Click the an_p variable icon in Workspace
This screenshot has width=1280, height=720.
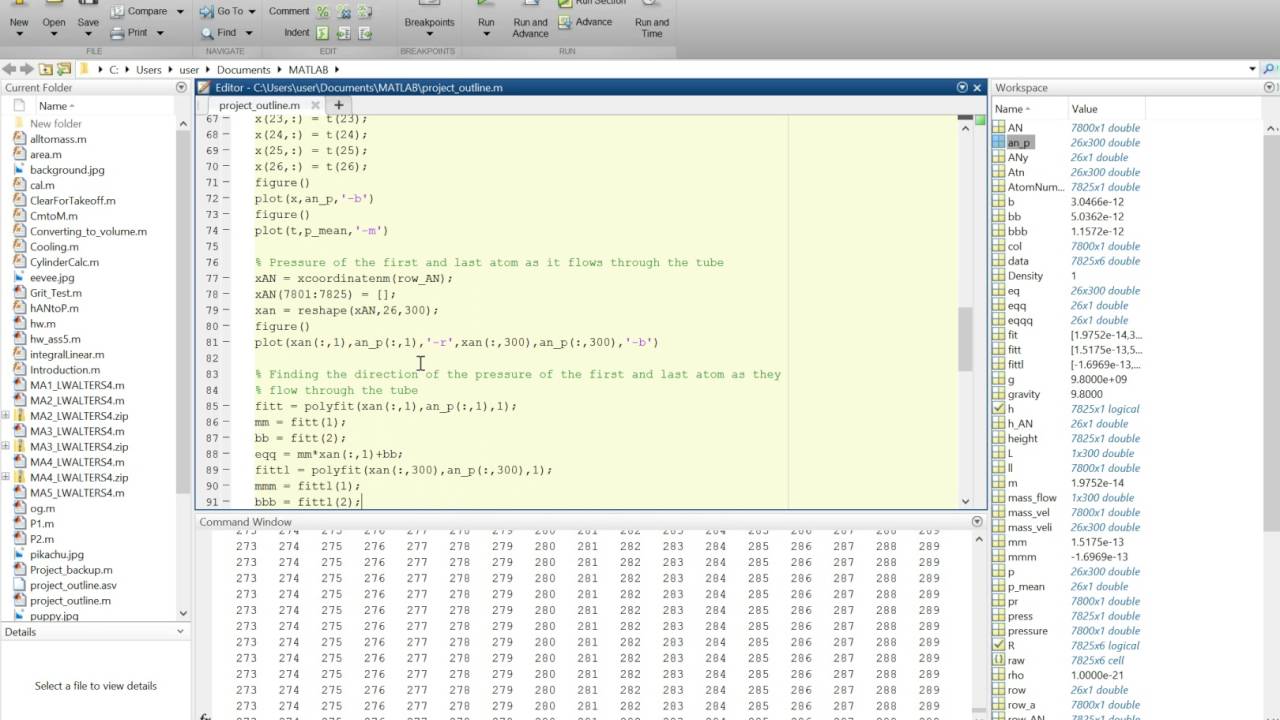coord(999,143)
